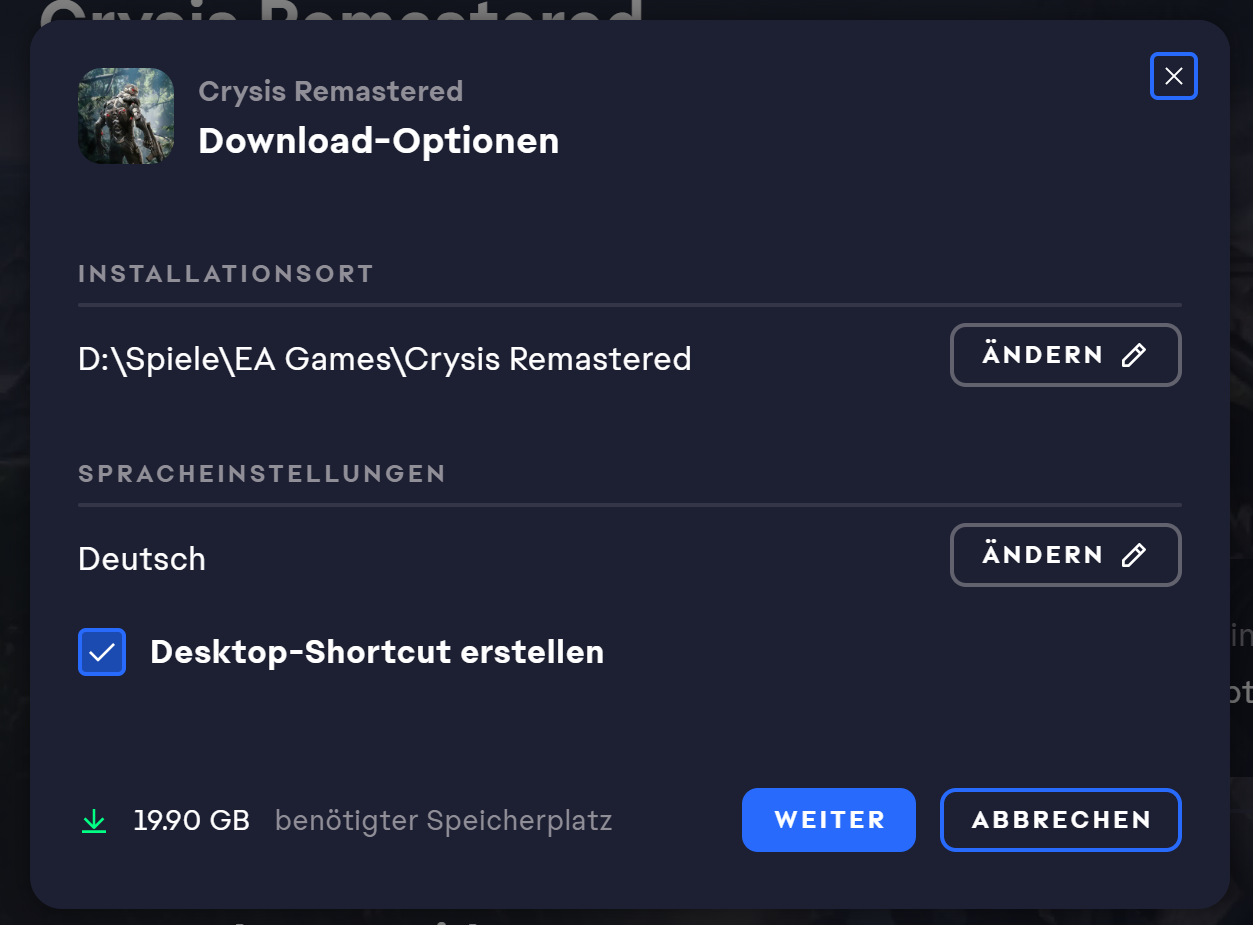Click the install path D:\Spiele\EA Games\Crysis Remastered
The image size is (1253, 925).
click(384, 359)
